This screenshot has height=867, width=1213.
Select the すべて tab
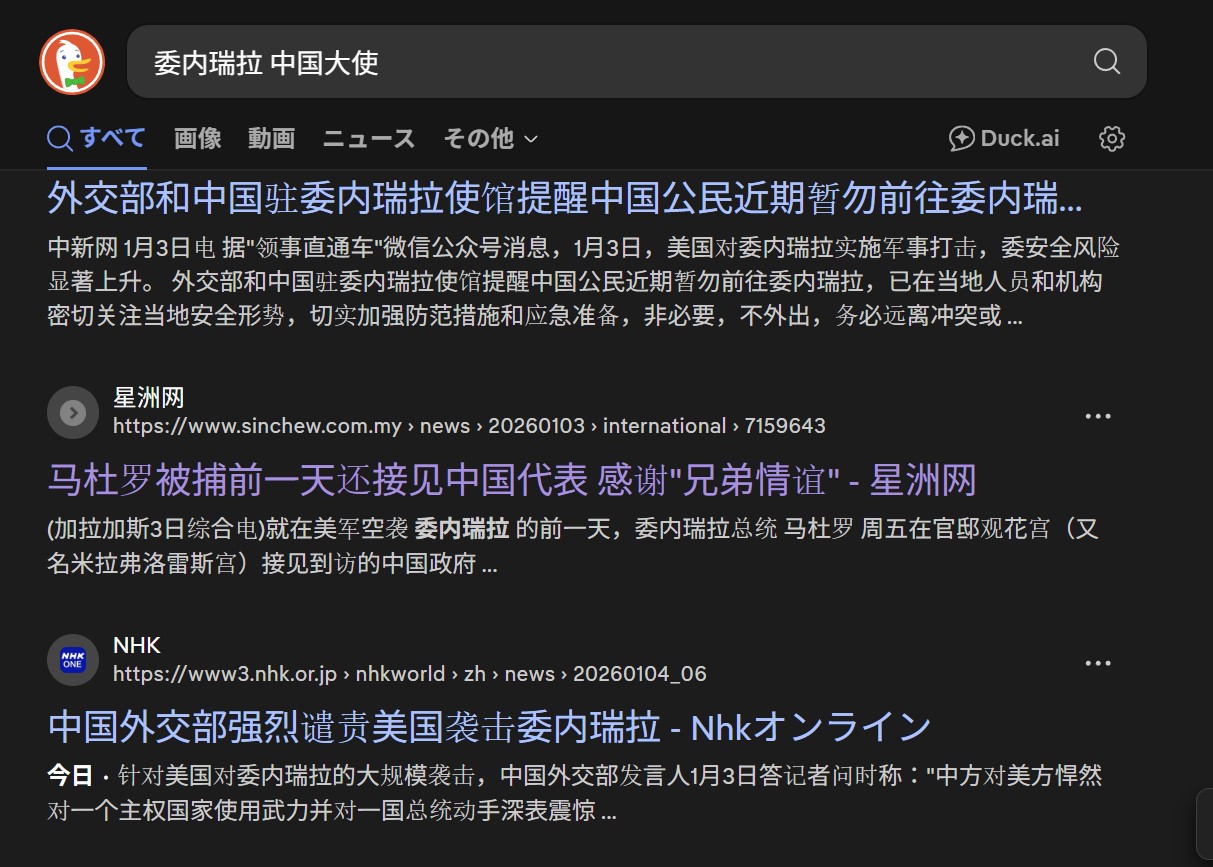tap(97, 138)
